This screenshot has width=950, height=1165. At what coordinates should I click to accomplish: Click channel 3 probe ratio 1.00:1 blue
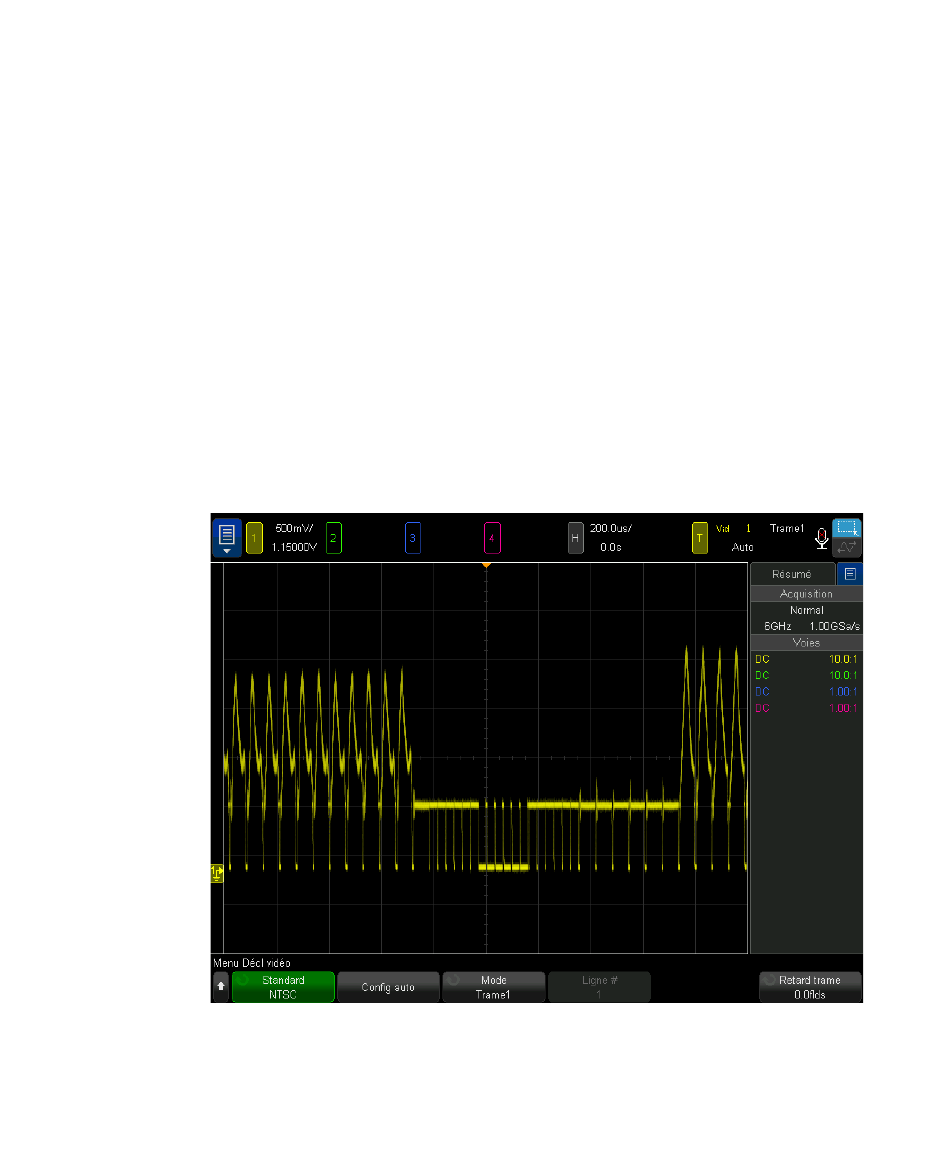pyautogui.click(x=843, y=692)
